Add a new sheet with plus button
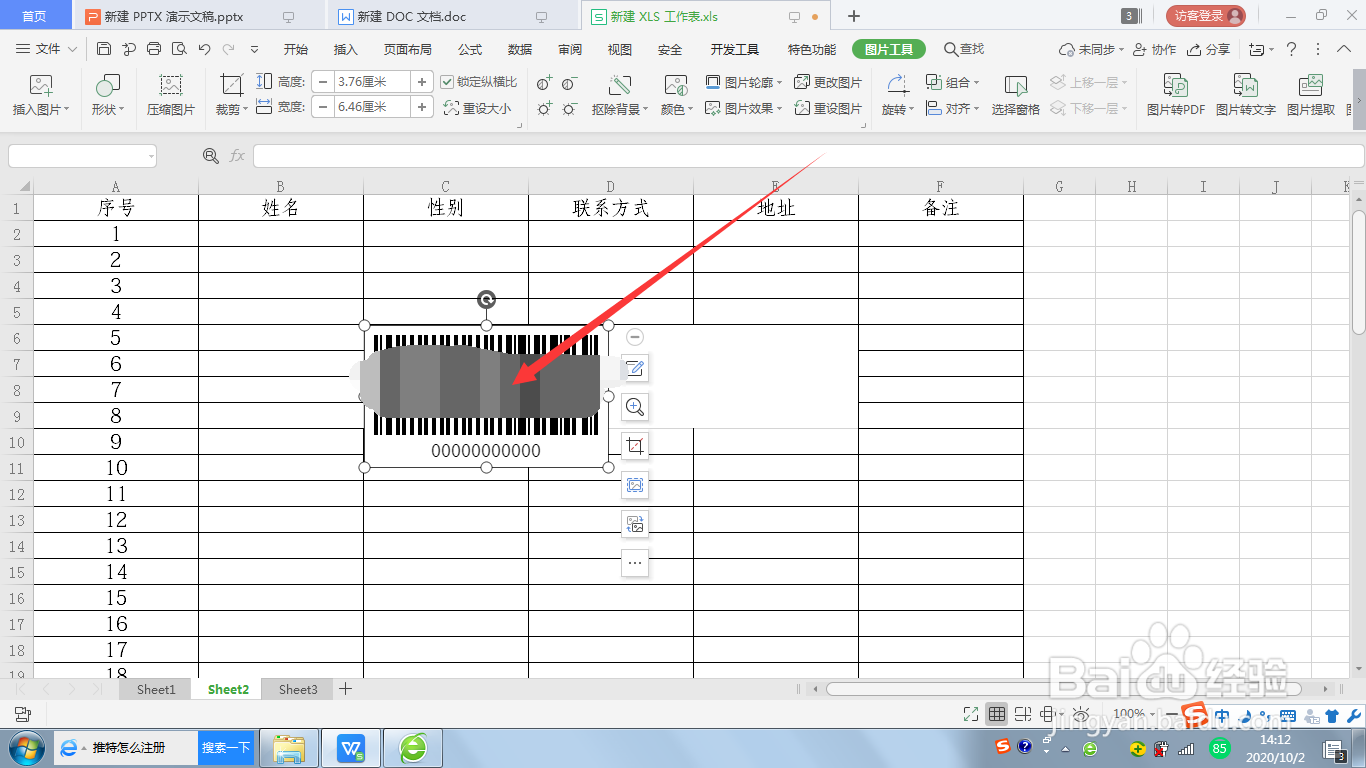The image size is (1366, 768). click(345, 689)
